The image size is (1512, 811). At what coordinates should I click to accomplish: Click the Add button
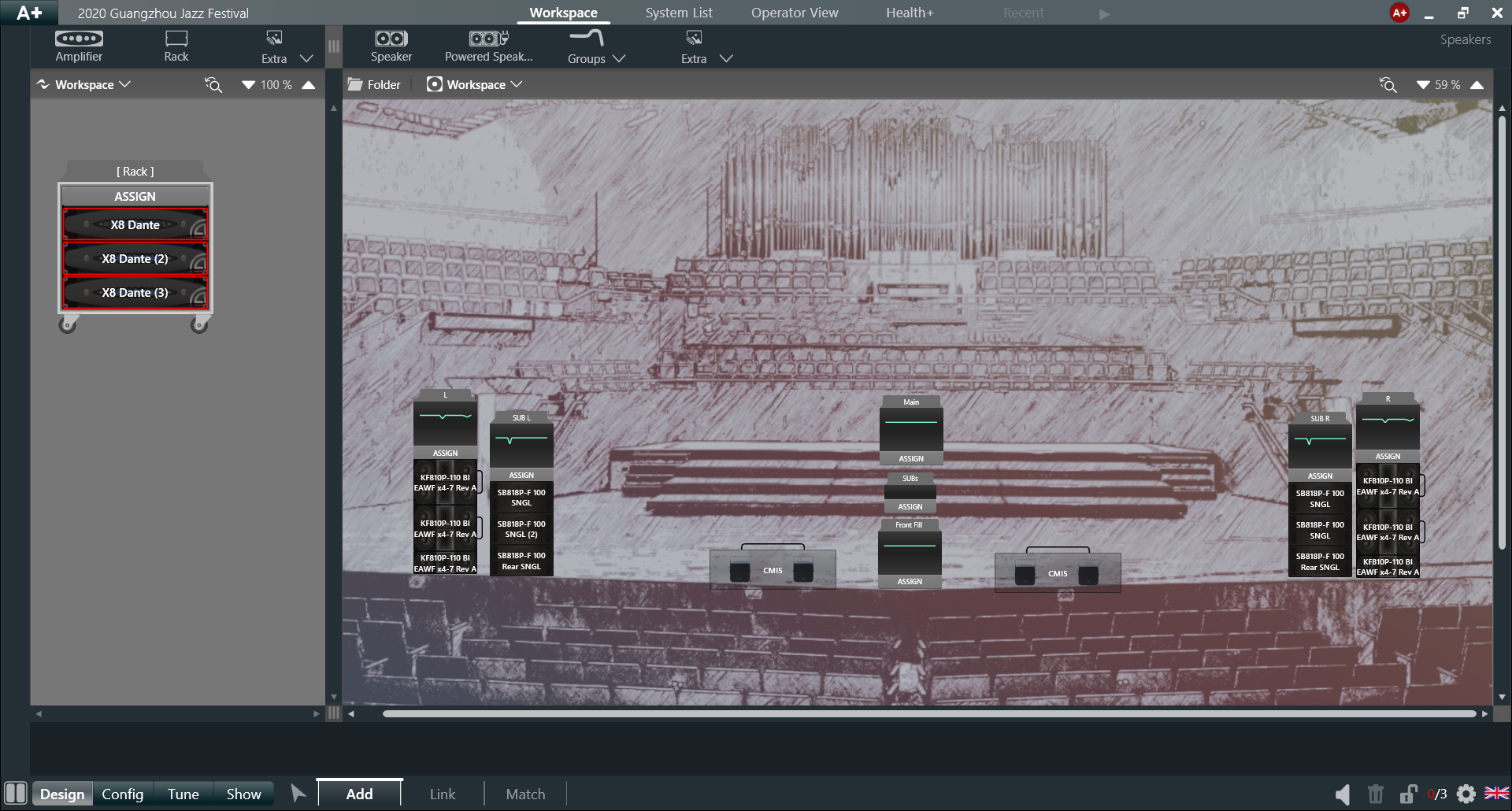point(360,794)
